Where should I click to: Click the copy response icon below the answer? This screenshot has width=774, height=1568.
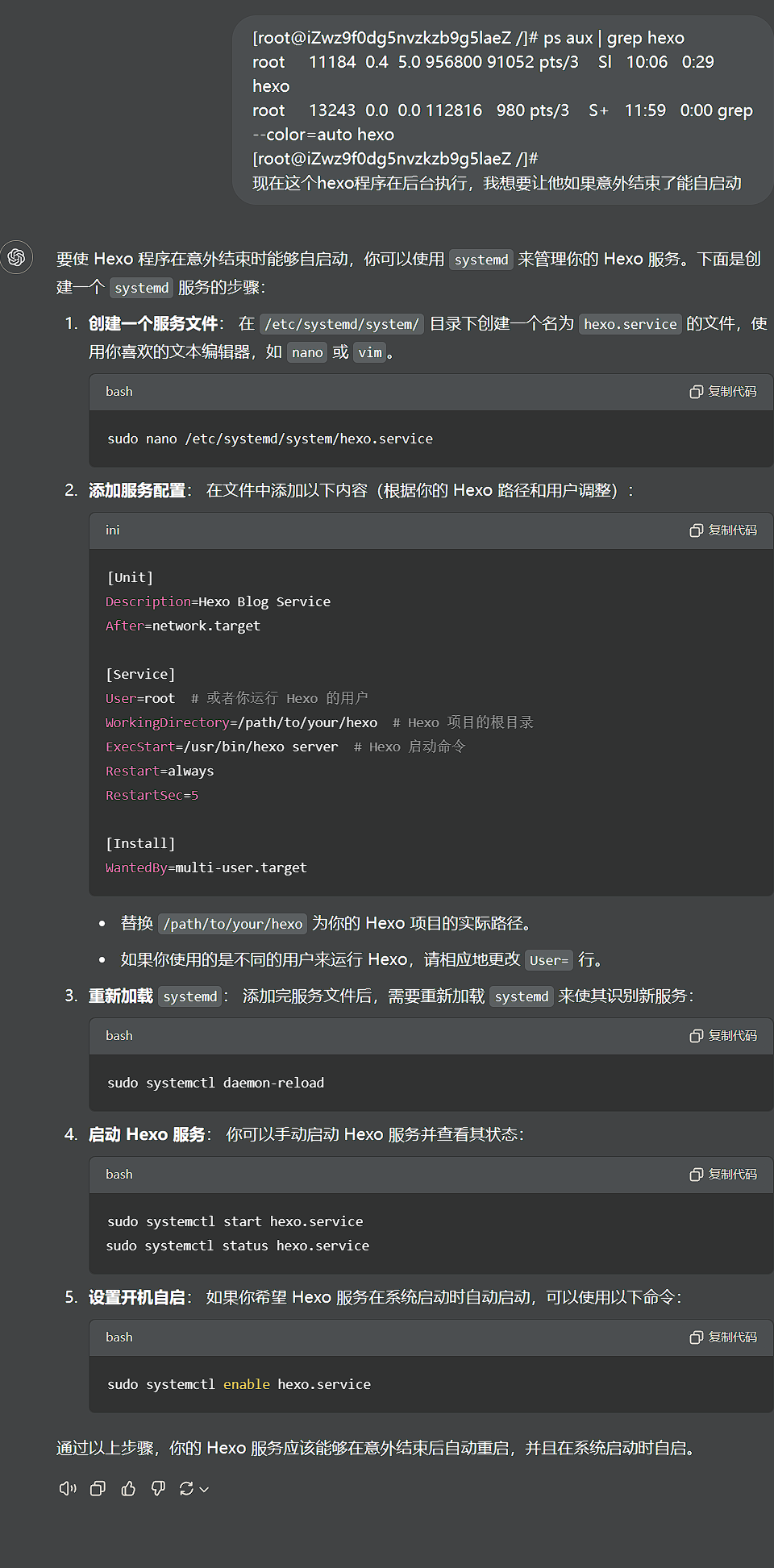[98, 1488]
